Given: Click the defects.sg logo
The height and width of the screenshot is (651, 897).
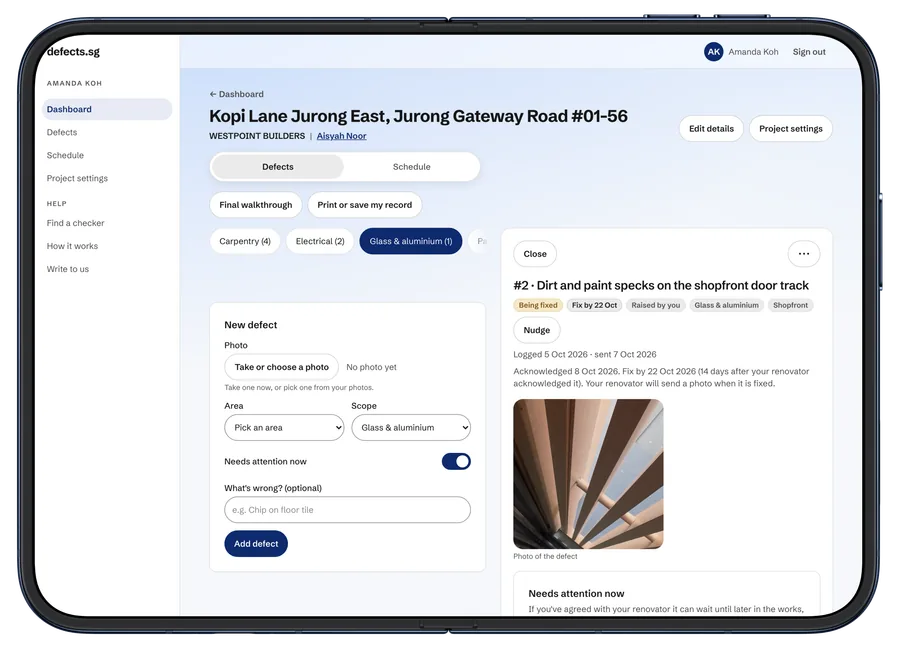Looking at the screenshot, I should 73,51.
